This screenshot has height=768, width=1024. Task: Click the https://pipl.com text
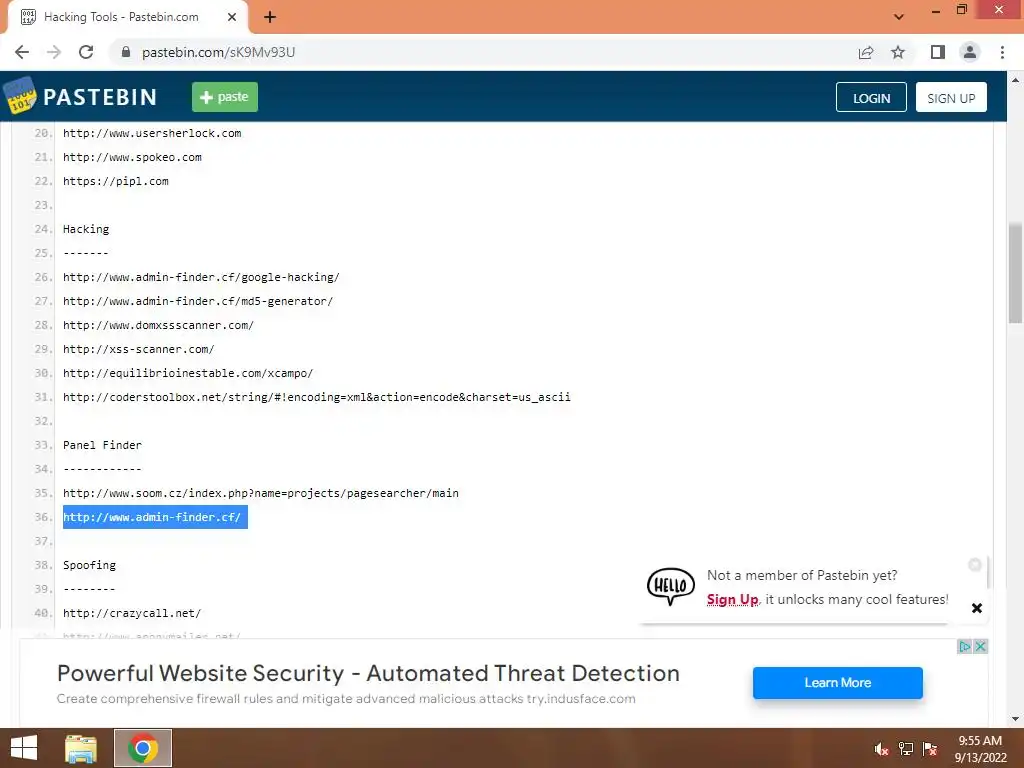(116, 181)
